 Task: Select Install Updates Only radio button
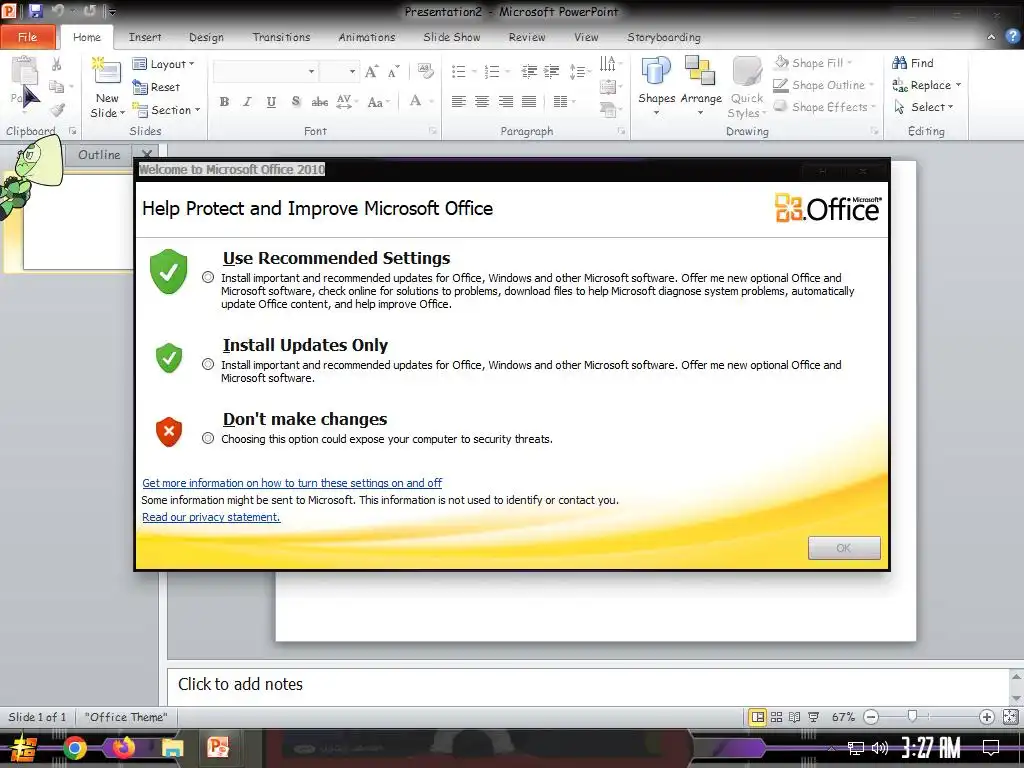[208, 364]
